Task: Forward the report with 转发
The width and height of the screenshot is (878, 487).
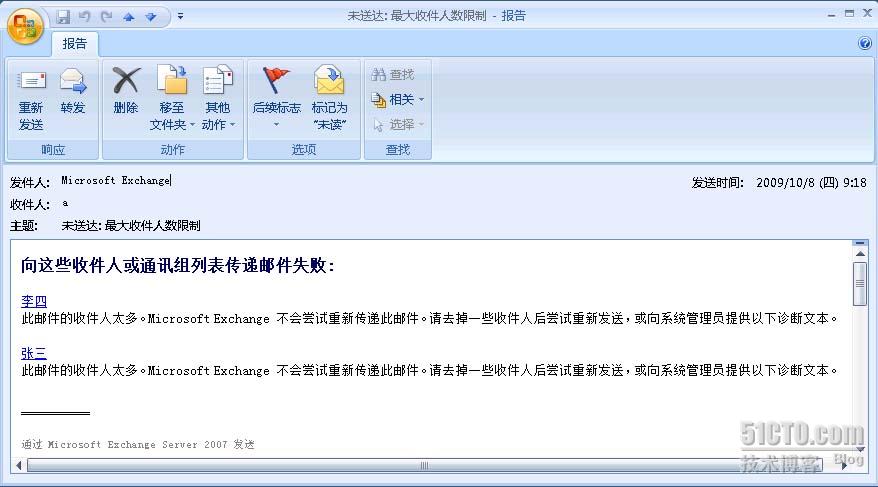Action: tap(73, 92)
